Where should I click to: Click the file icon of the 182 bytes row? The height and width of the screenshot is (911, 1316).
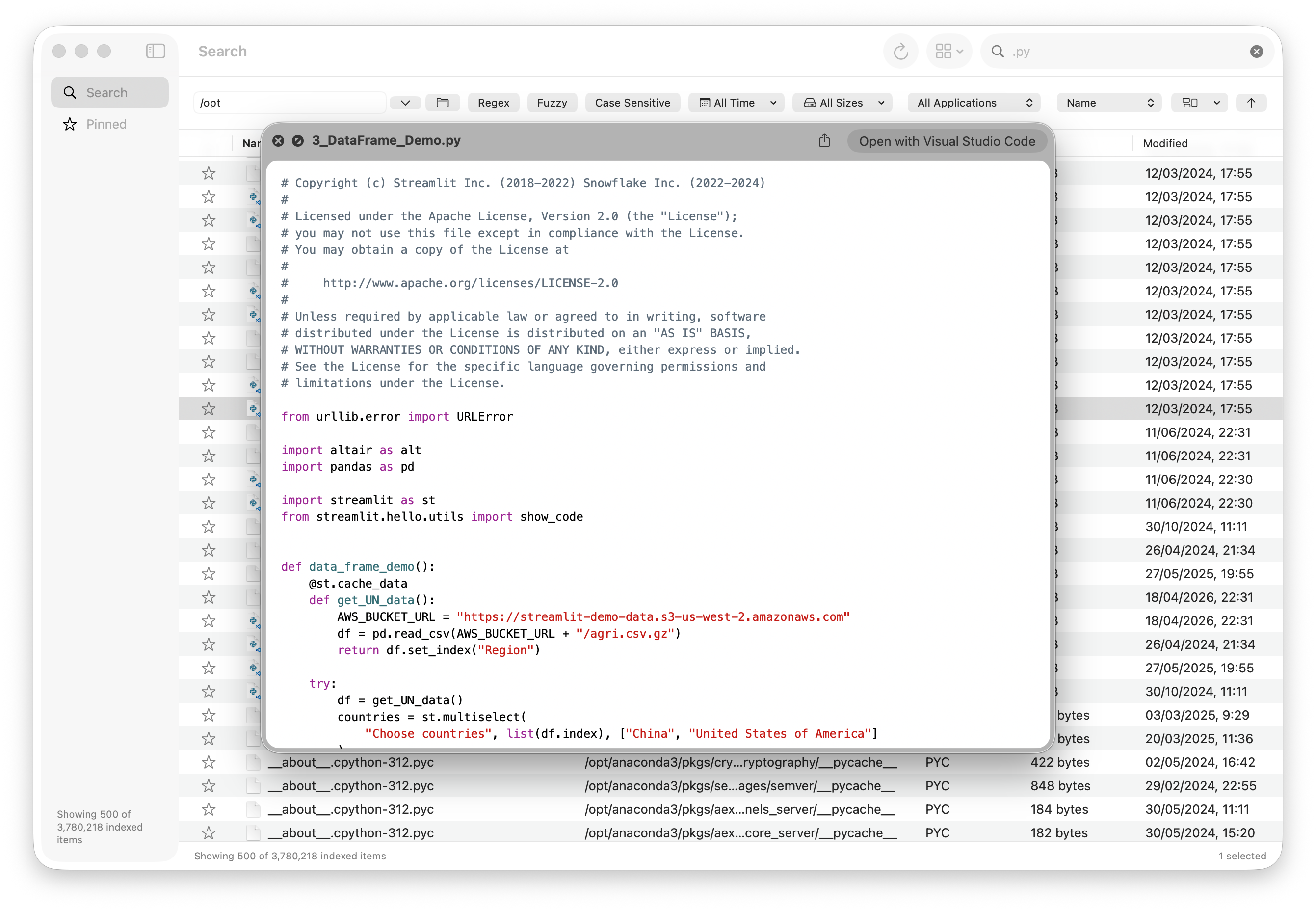(253, 833)
